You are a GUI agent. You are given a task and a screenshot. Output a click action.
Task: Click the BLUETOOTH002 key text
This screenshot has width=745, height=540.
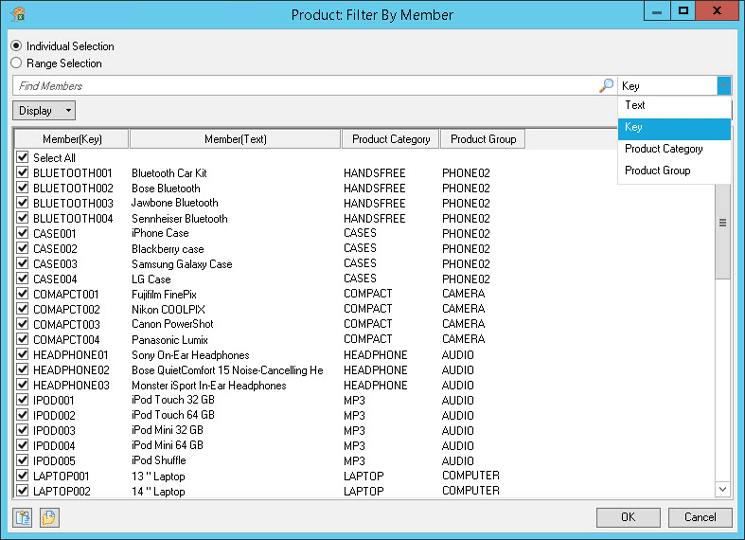pyautogui.click(x=73, y=188)
